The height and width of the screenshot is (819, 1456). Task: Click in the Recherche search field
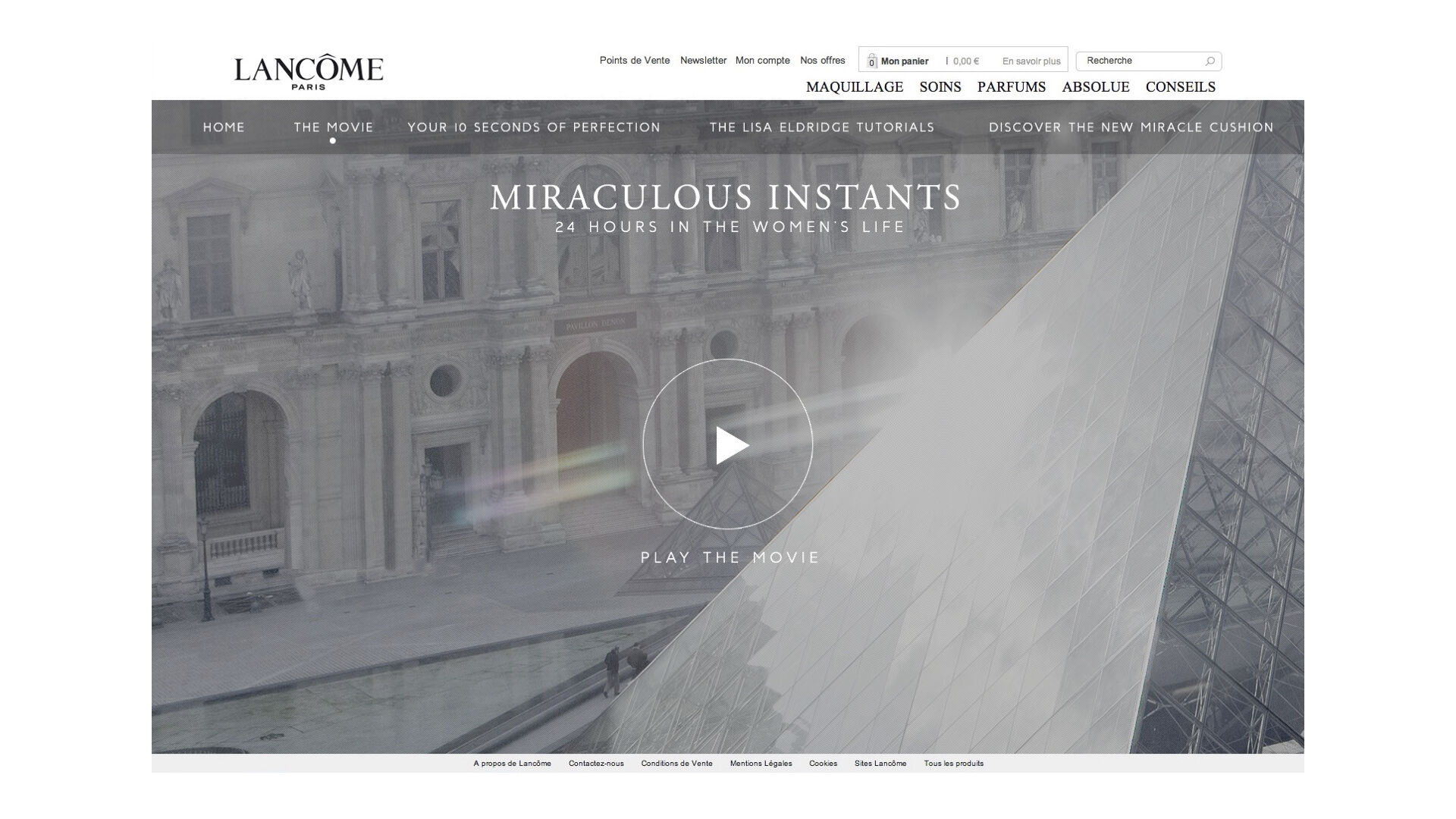click(1141, 61)
